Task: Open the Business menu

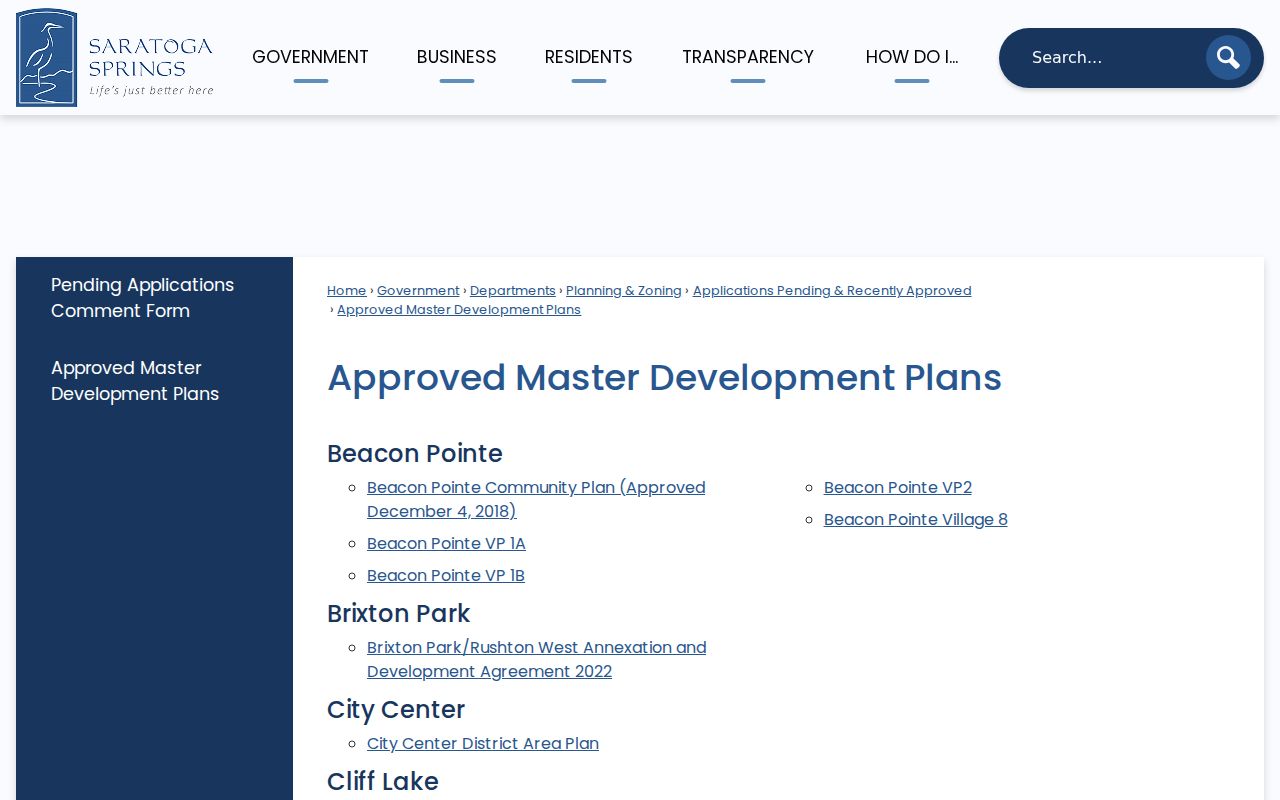Action: [457, 57]
